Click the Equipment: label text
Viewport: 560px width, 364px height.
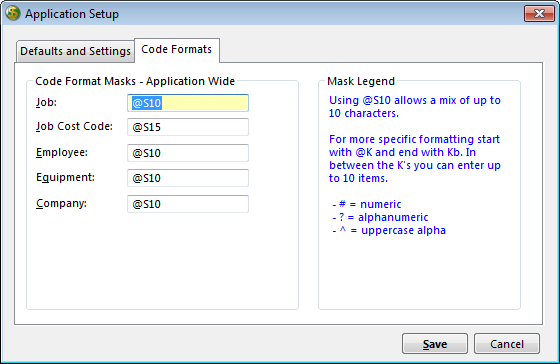pyautogui.click(x=65, y=178)
